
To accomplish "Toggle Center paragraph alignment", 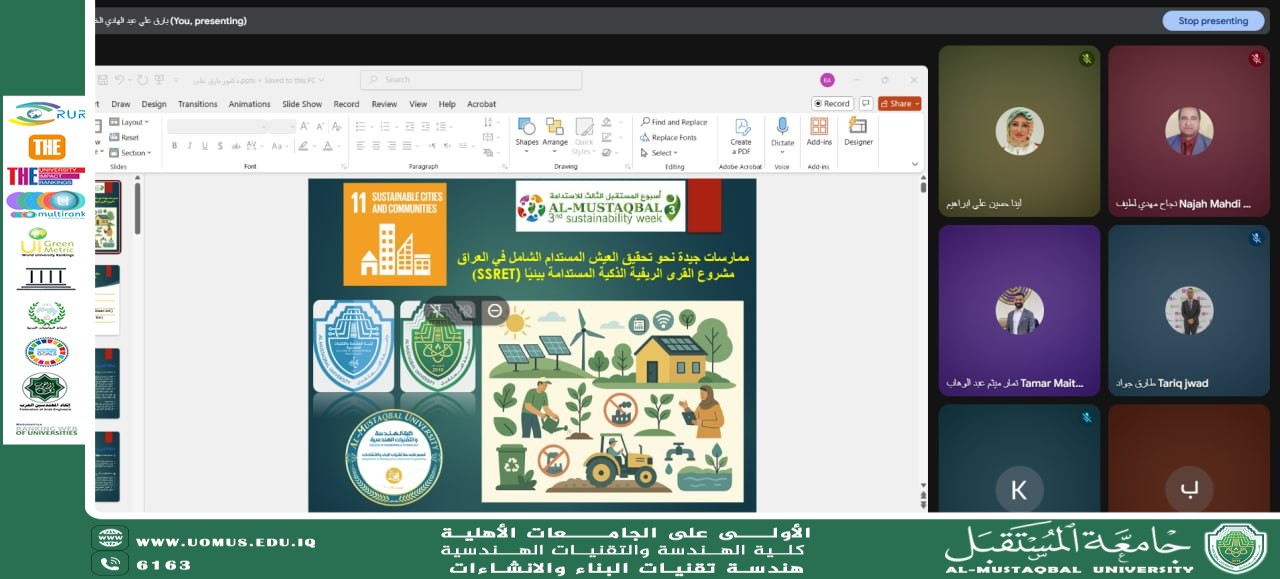I will click(376, 145).
